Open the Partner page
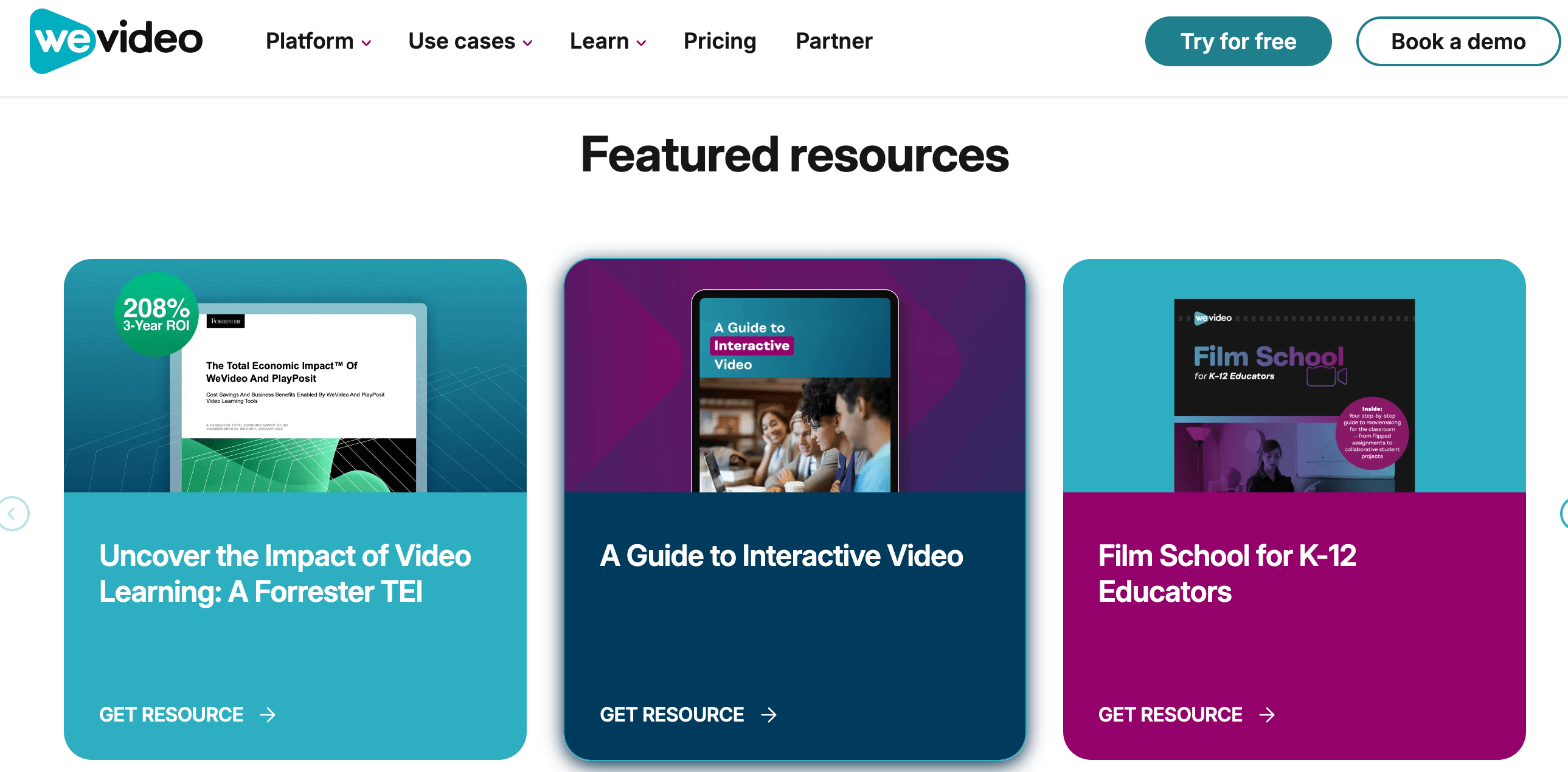This screenshot has height=772, width=1568. point(834,41)
